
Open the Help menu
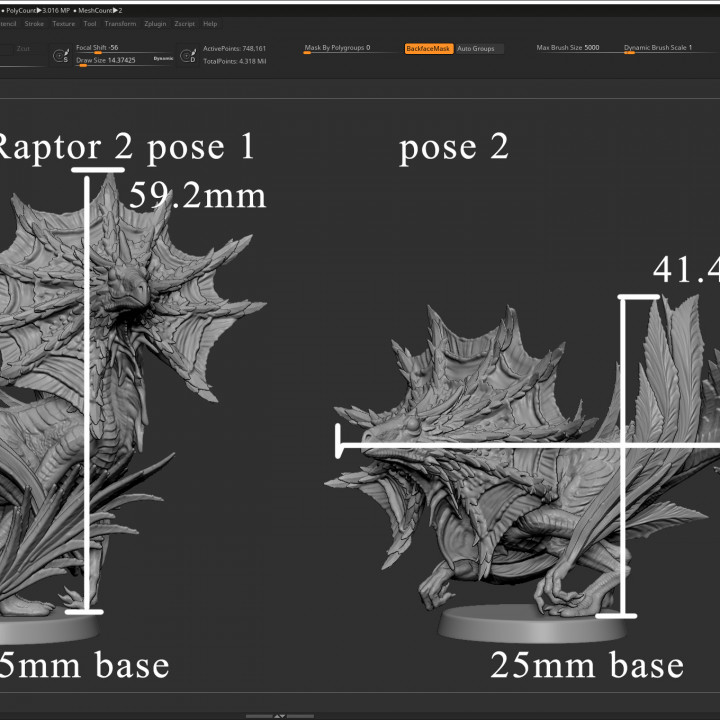[x=210, y=23]
